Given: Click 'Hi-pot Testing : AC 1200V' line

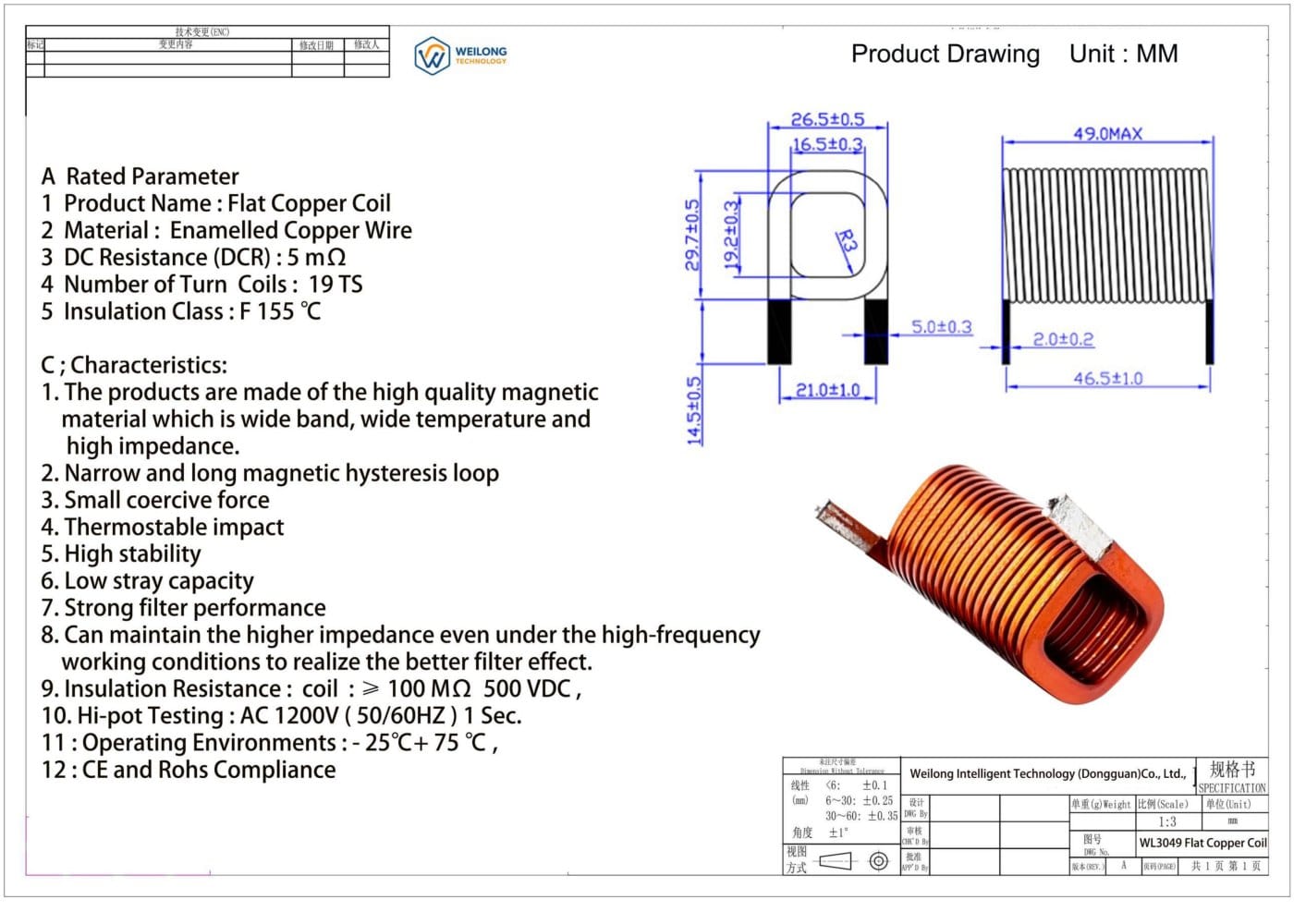Looking at the screenshot, I should (282, 715).
